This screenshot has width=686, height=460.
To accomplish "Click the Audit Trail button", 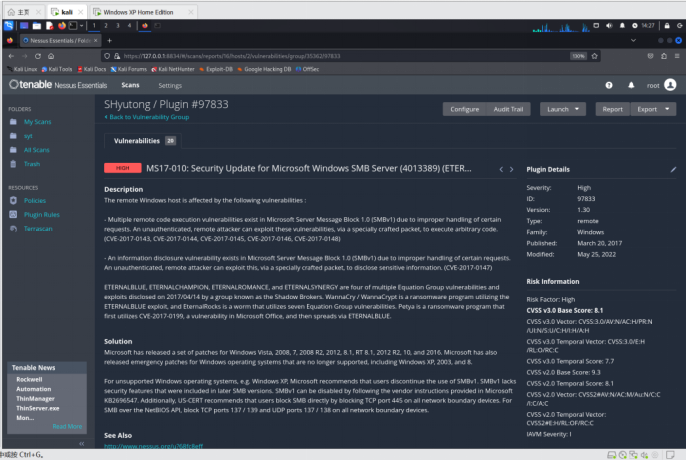I will click(508, 109).
